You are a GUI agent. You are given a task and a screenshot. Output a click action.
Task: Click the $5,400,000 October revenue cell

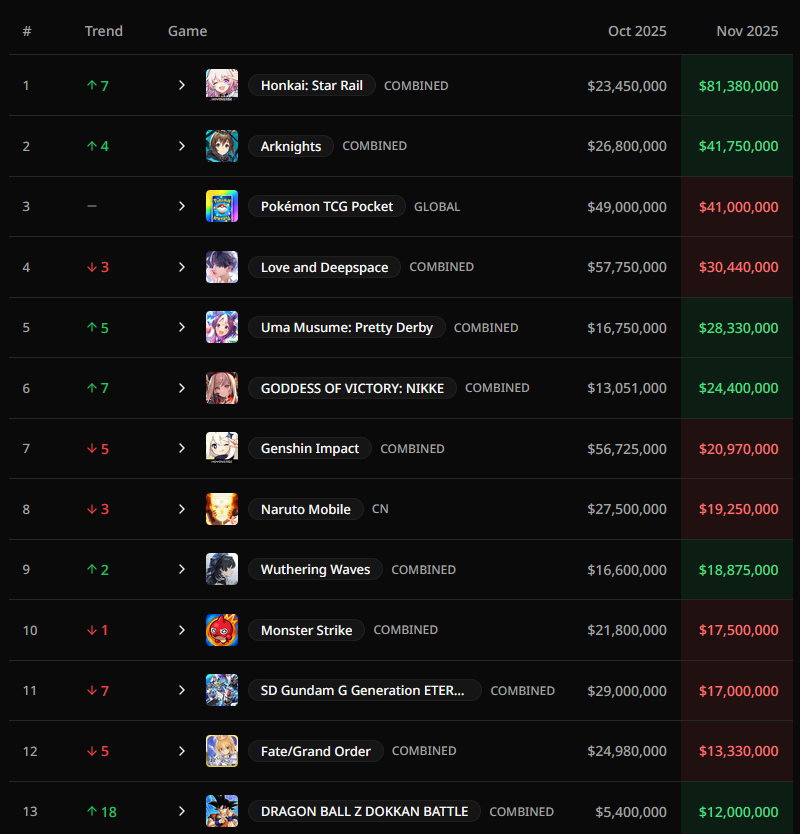tap(631, 812)
